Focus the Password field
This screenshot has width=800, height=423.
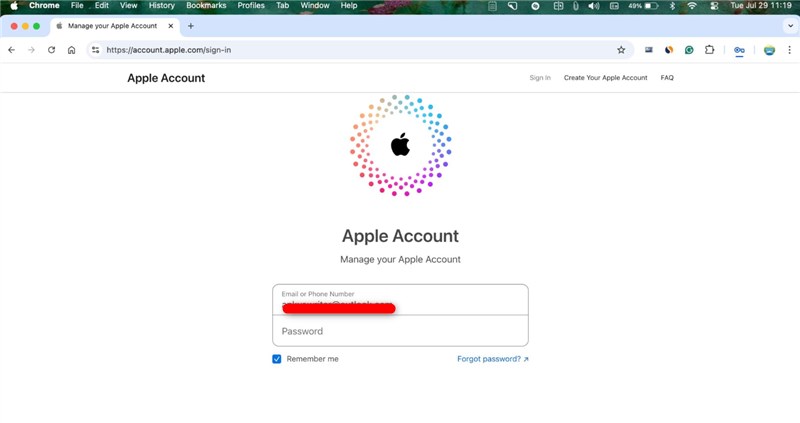point(401,331)
